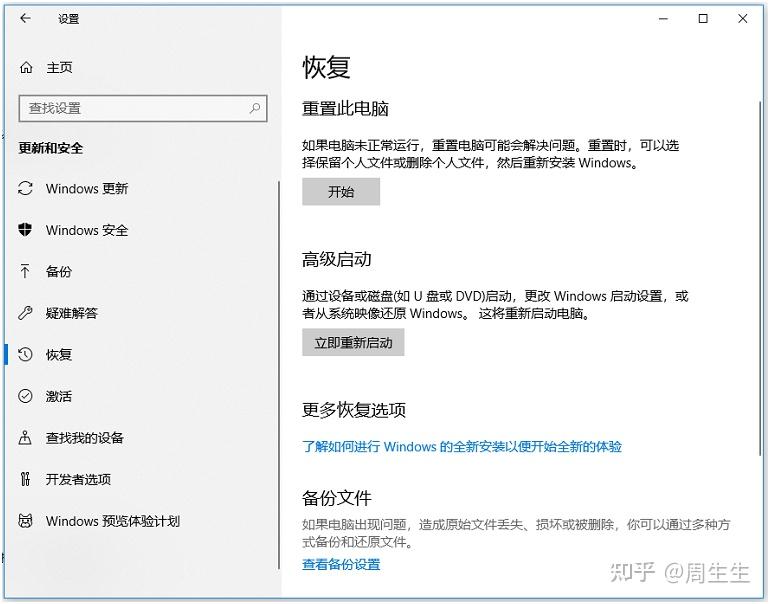This screenshot has height=604, width=770.
Task: Click the 激活 checkmark circle icon
Action: click(x=25, y=396)
